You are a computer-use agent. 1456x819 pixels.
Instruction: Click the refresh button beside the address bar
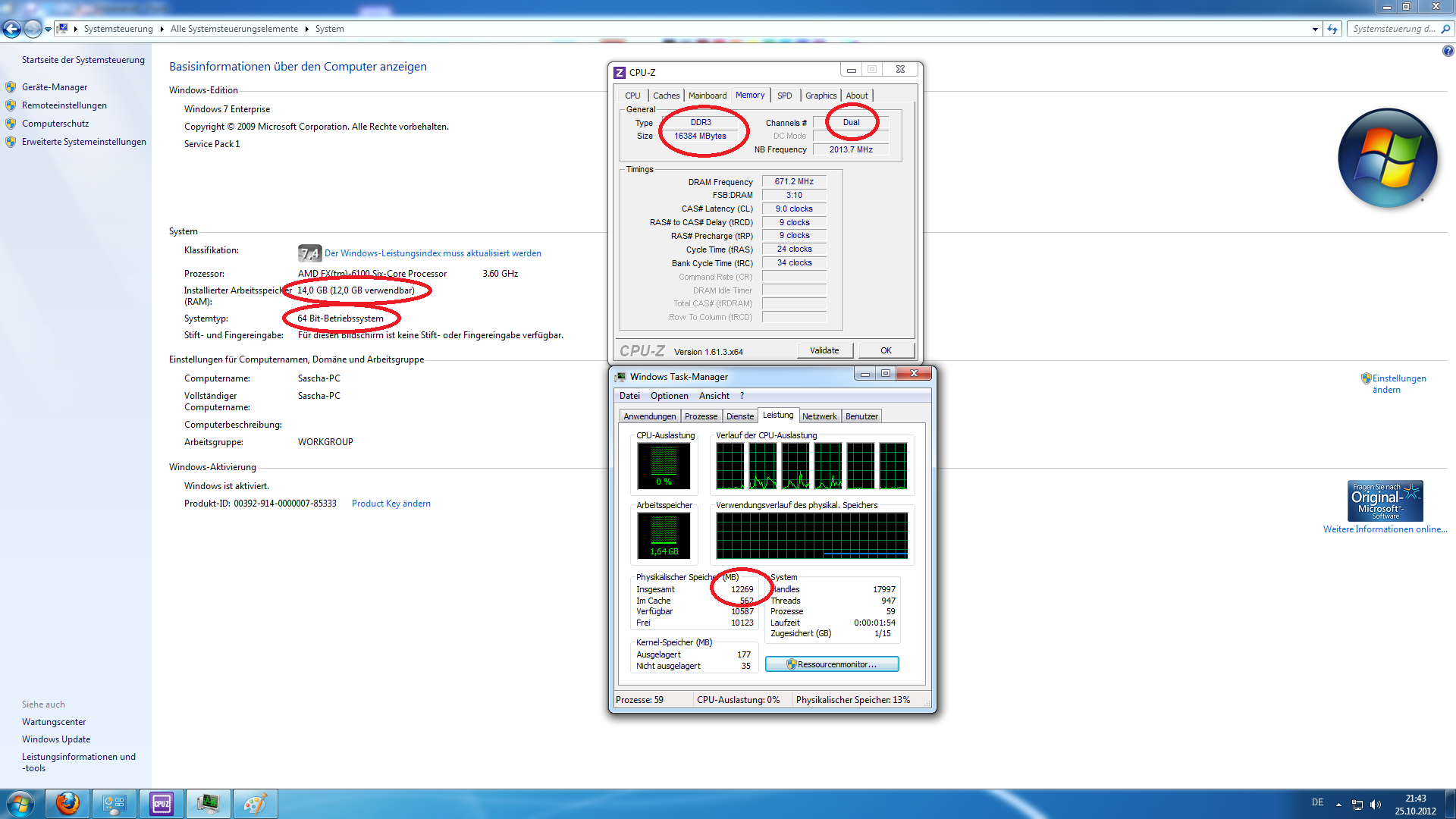[x=1332, y=29]
